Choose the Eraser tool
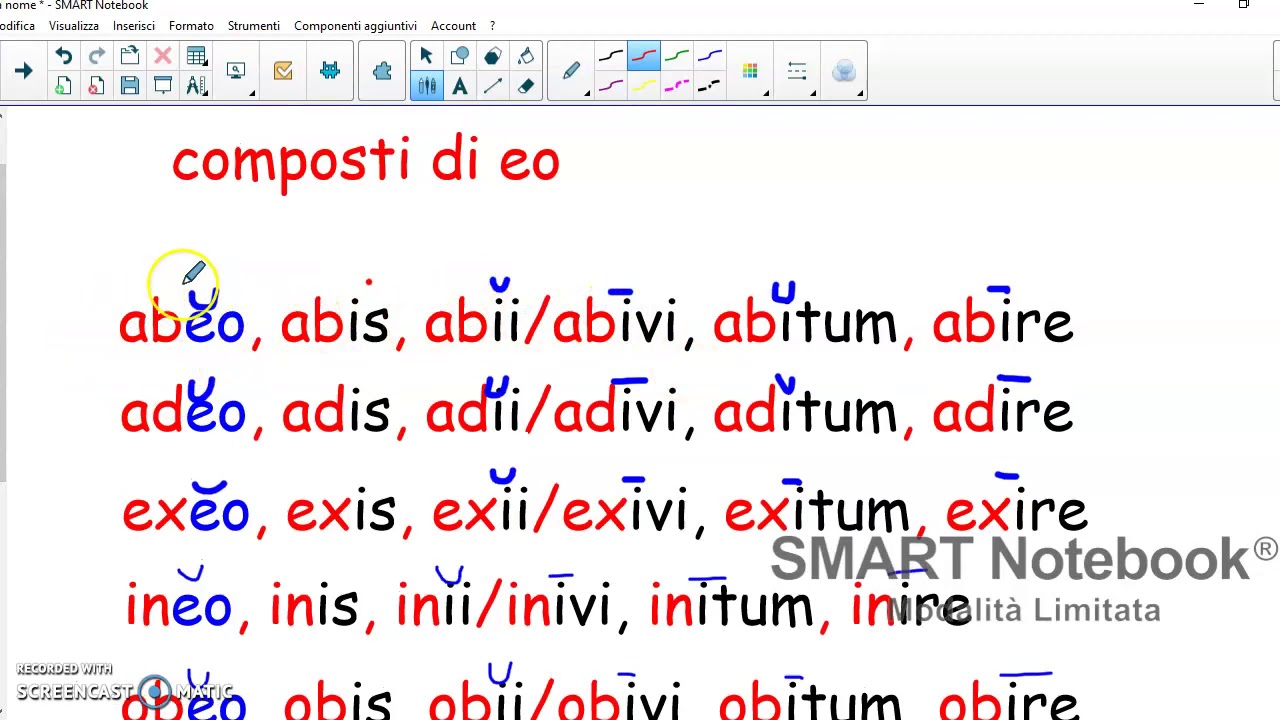Image resolution: width=1280 pixels, height=720 pixels. (x=526, y=86)
